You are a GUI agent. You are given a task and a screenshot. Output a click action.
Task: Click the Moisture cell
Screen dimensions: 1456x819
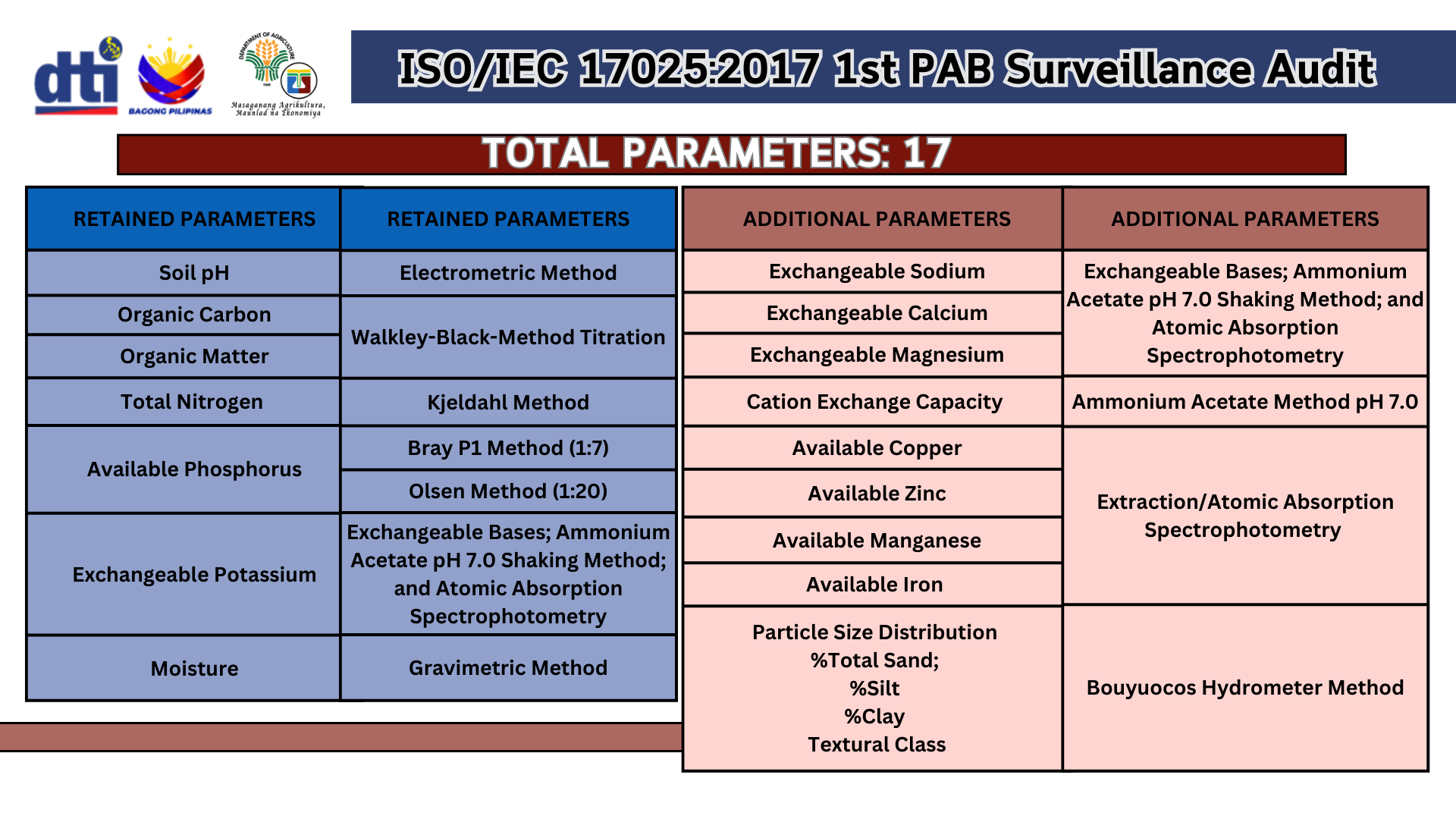pyautogui.click(x=184, y=668)
